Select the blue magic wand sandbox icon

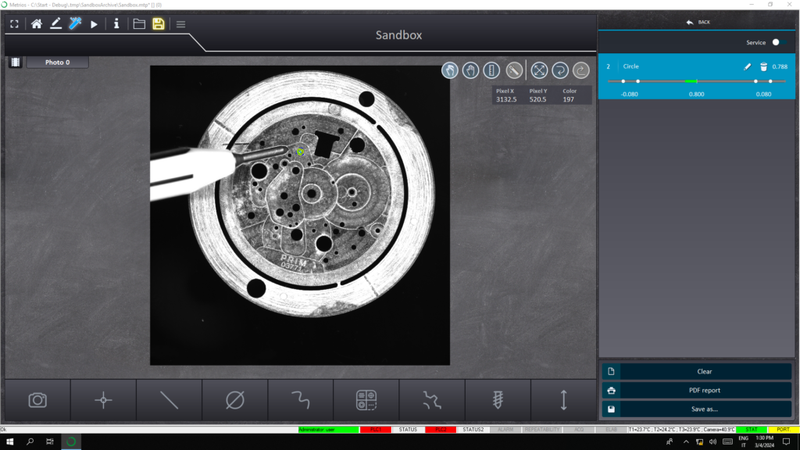[75, 23]
